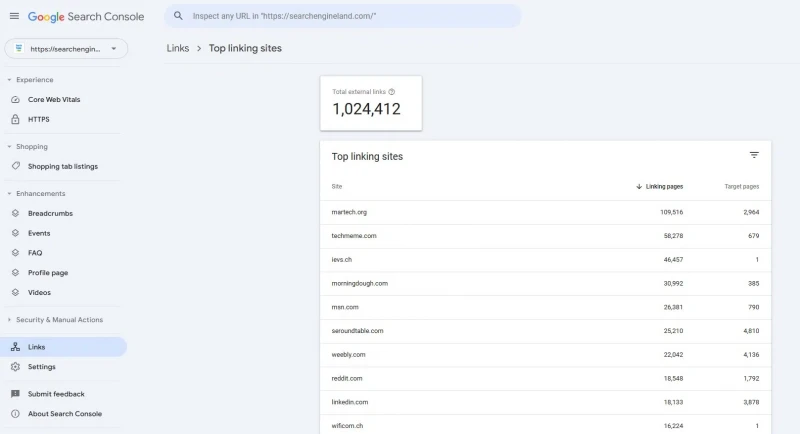Click the sort arrow beside Linking pages
This screenshot has height=434, width=800.
click(639, 187)
